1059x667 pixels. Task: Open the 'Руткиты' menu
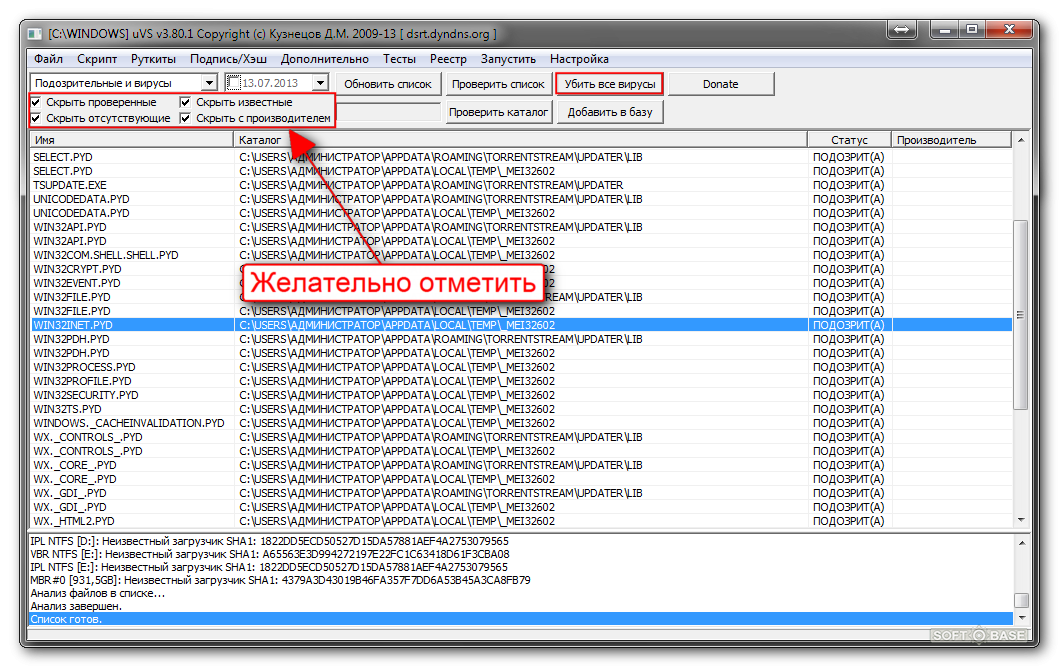click(153, 59)
